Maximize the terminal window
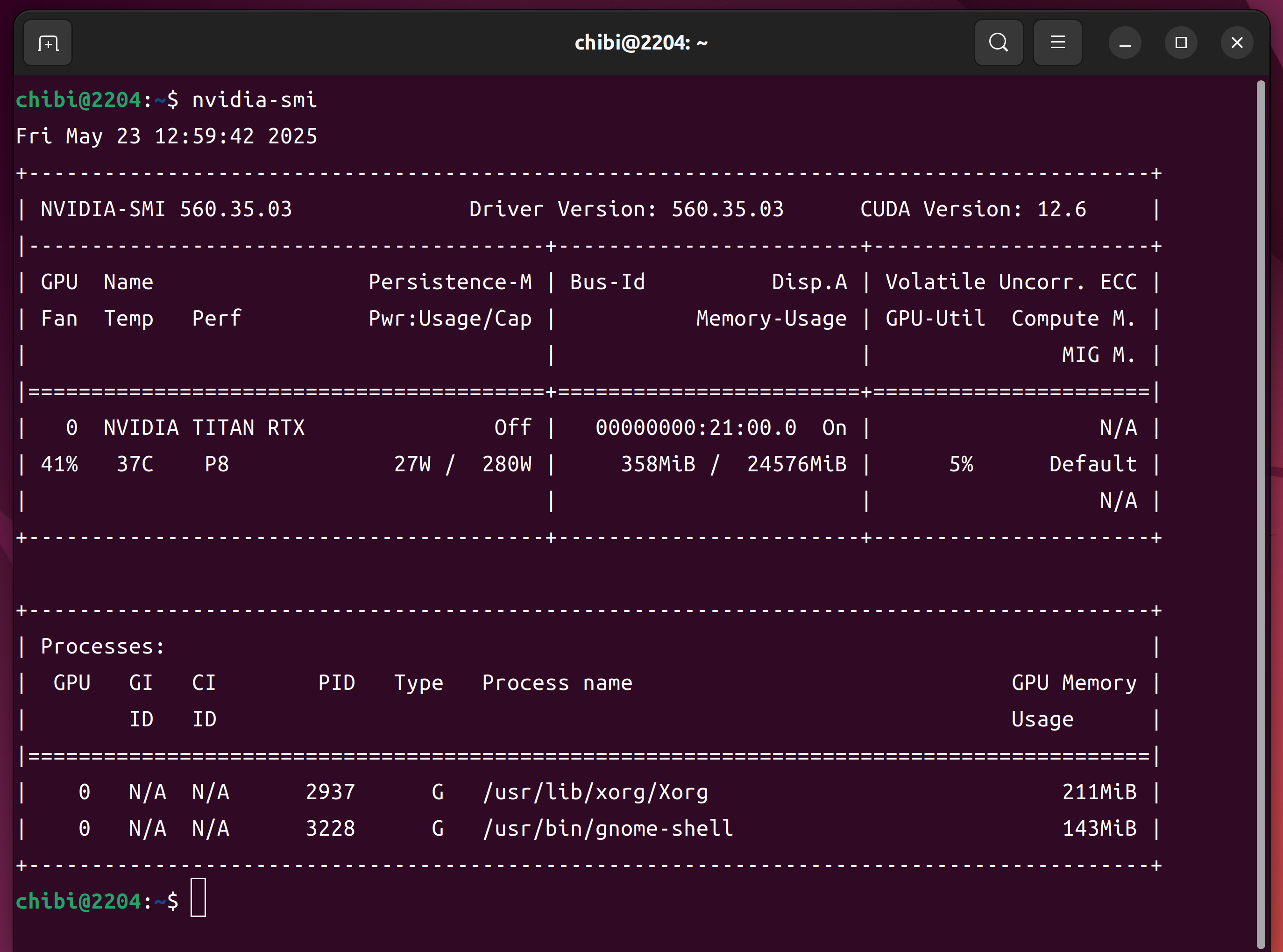Image resolution: width=1283 pixels, height=952 pixels. point(1180,43)
